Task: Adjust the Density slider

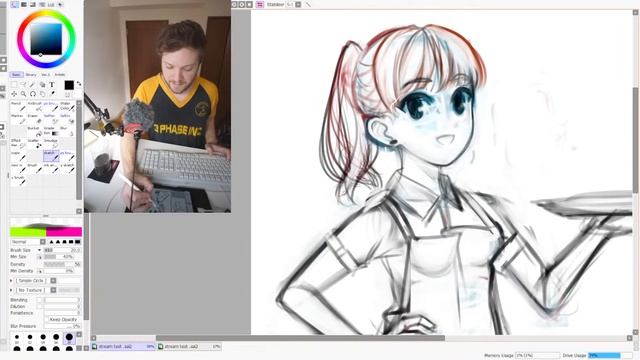Action: [62, 264]
